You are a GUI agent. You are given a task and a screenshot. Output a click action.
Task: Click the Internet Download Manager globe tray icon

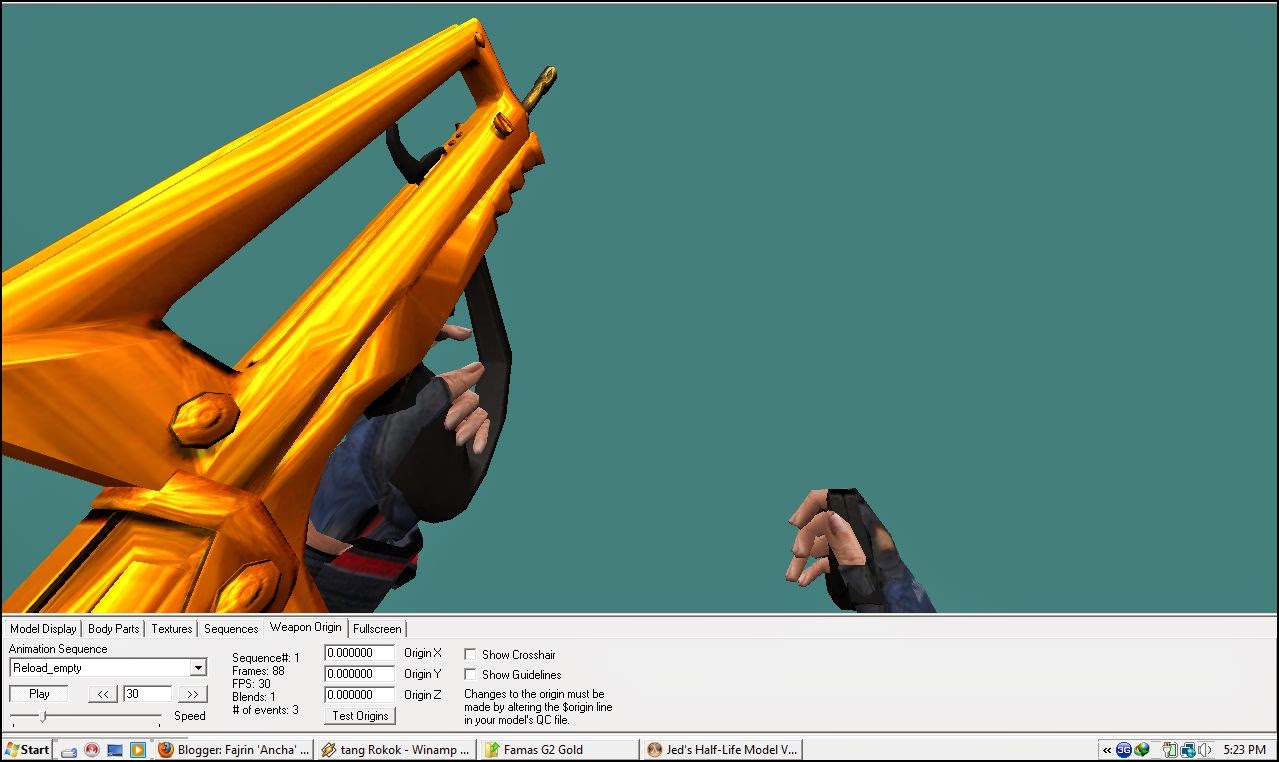1141,749
